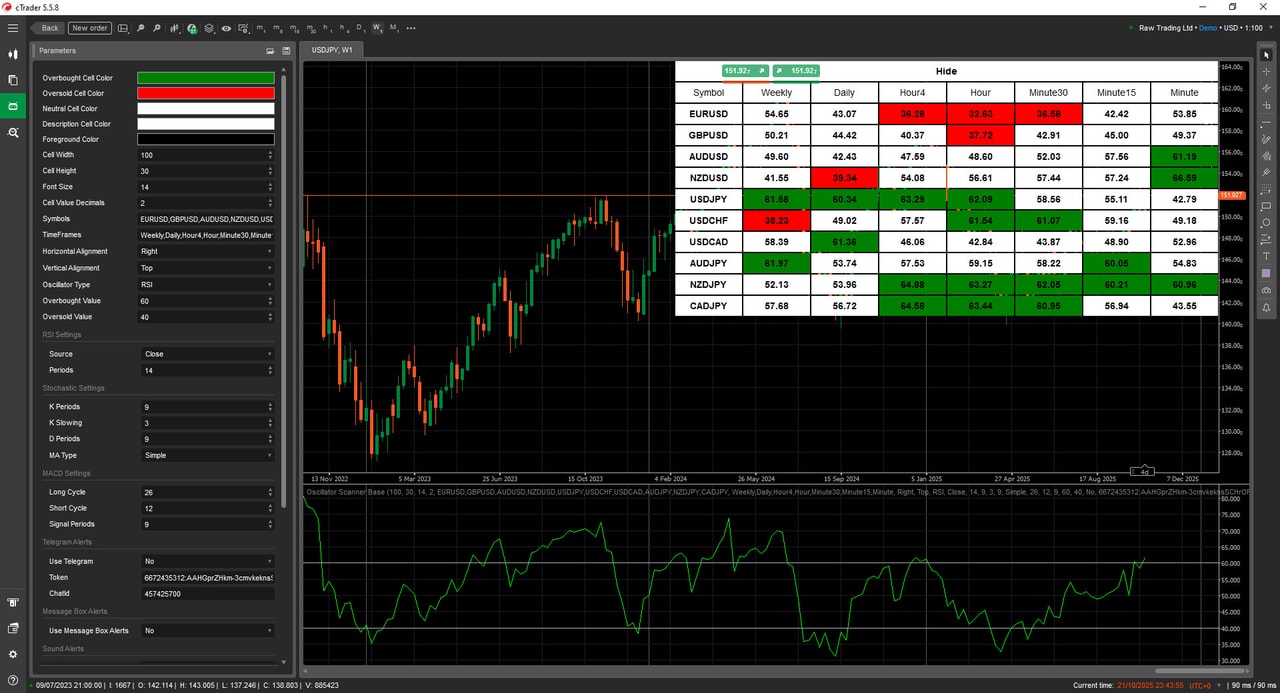Open the Trade section in left sidebar
Screen dimensions: 1280x693
coord(13,54)
